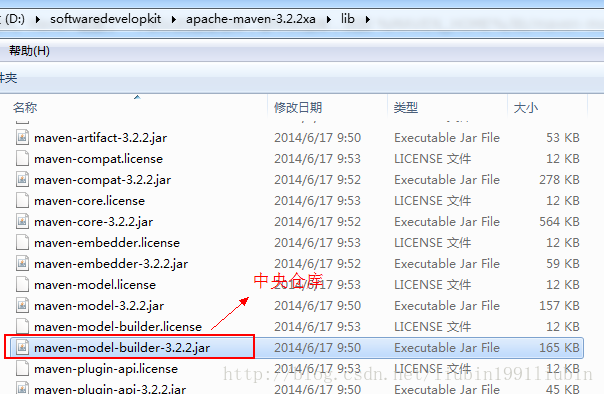Click the maven-model-builder.license file icon
This screenshot has height=394, width=604.
click(22, 327)
